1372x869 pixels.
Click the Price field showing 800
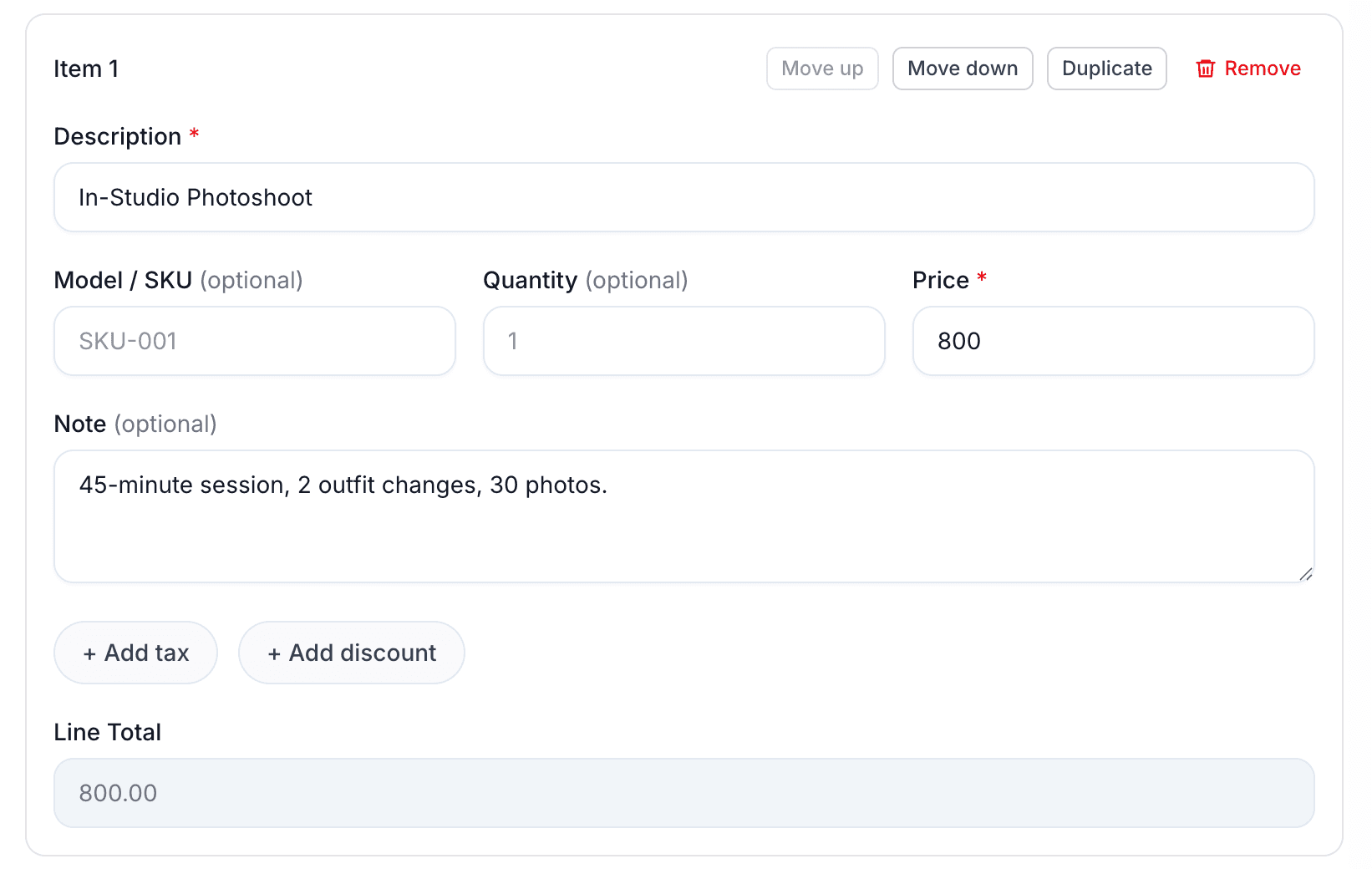click(x=1113, y=341)
